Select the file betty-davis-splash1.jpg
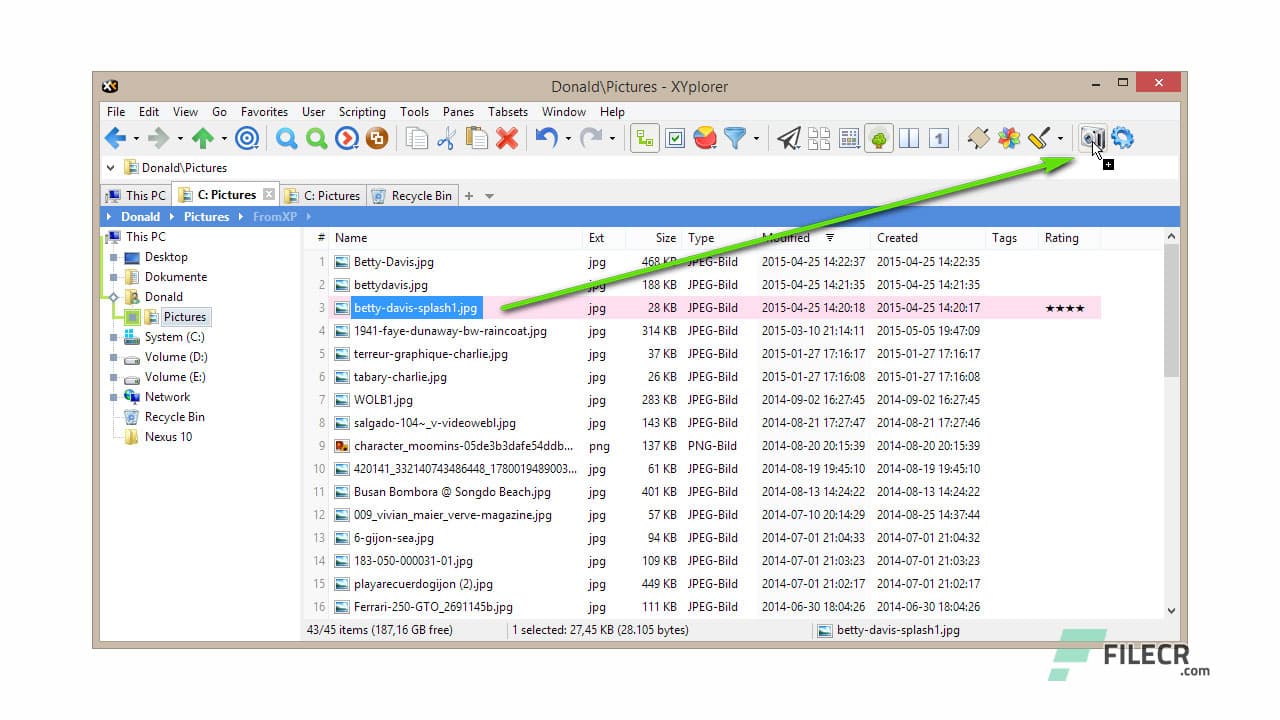 416,308
